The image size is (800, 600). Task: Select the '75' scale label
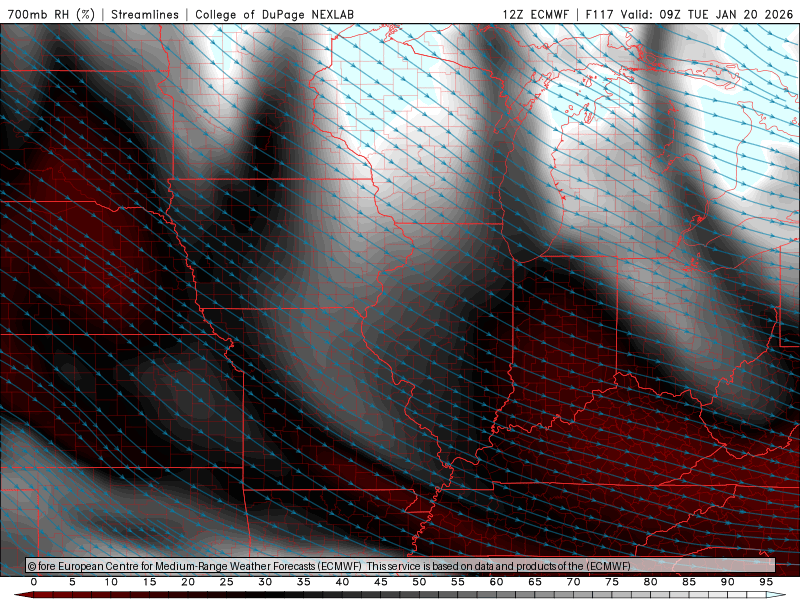coord(612,582)
